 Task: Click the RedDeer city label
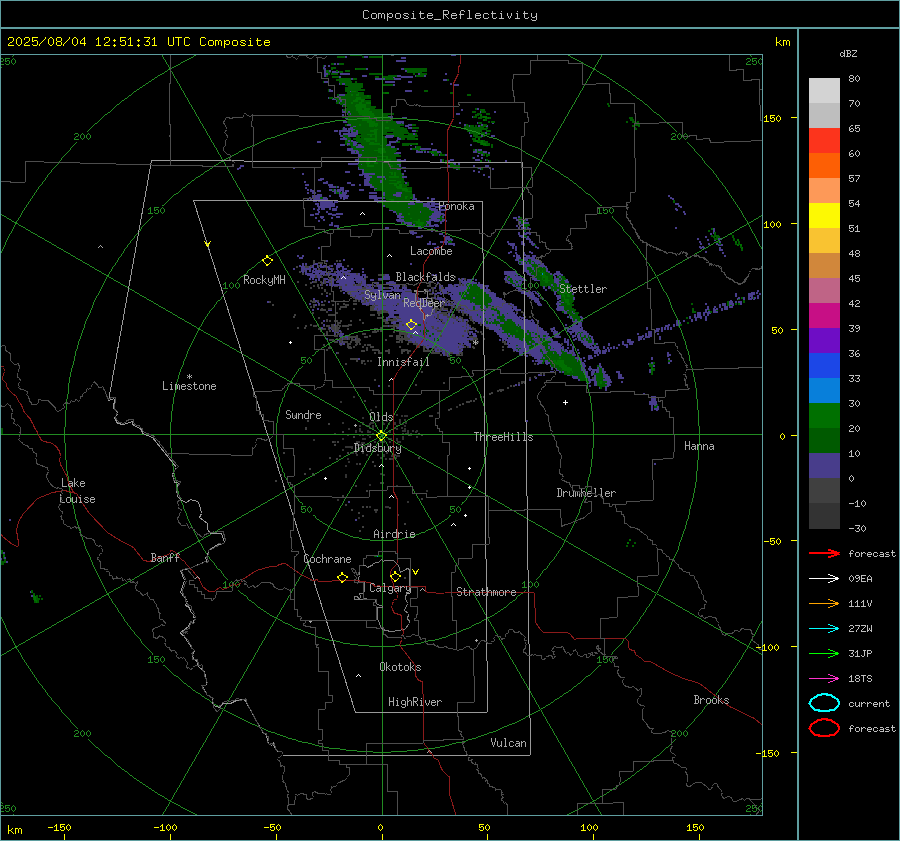pyautogui.click(x=424, y=303)
